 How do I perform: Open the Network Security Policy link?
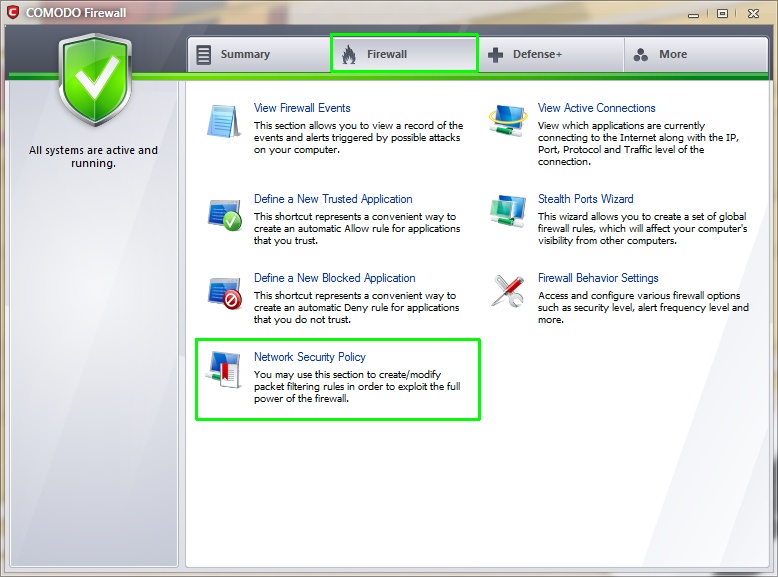point(310,357)
